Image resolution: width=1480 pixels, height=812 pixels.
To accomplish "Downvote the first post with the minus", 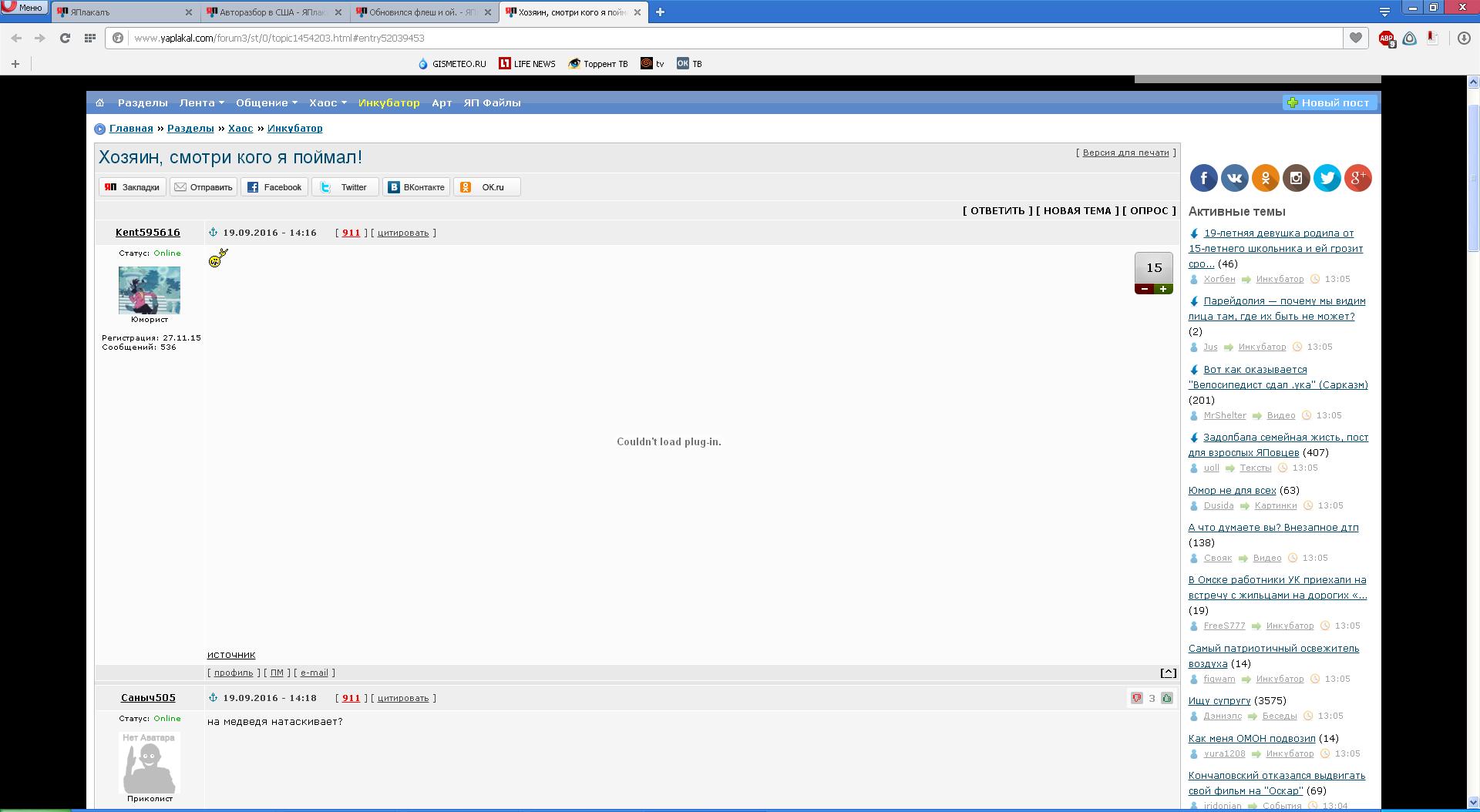I will 1145,289.
